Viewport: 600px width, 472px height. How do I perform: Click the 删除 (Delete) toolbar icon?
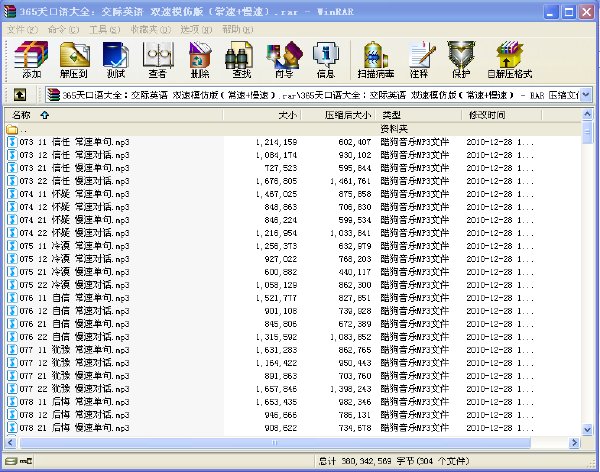[200, 59]
